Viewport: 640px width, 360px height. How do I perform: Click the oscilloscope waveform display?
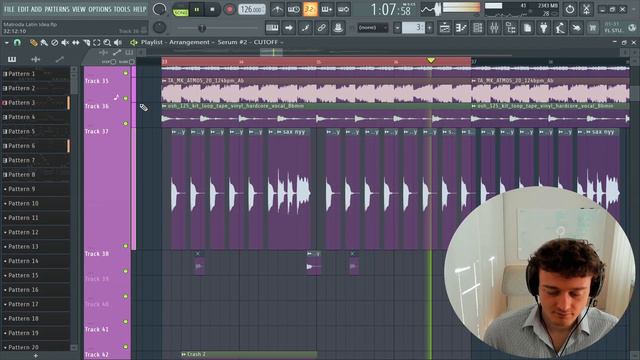click(431, 9)
